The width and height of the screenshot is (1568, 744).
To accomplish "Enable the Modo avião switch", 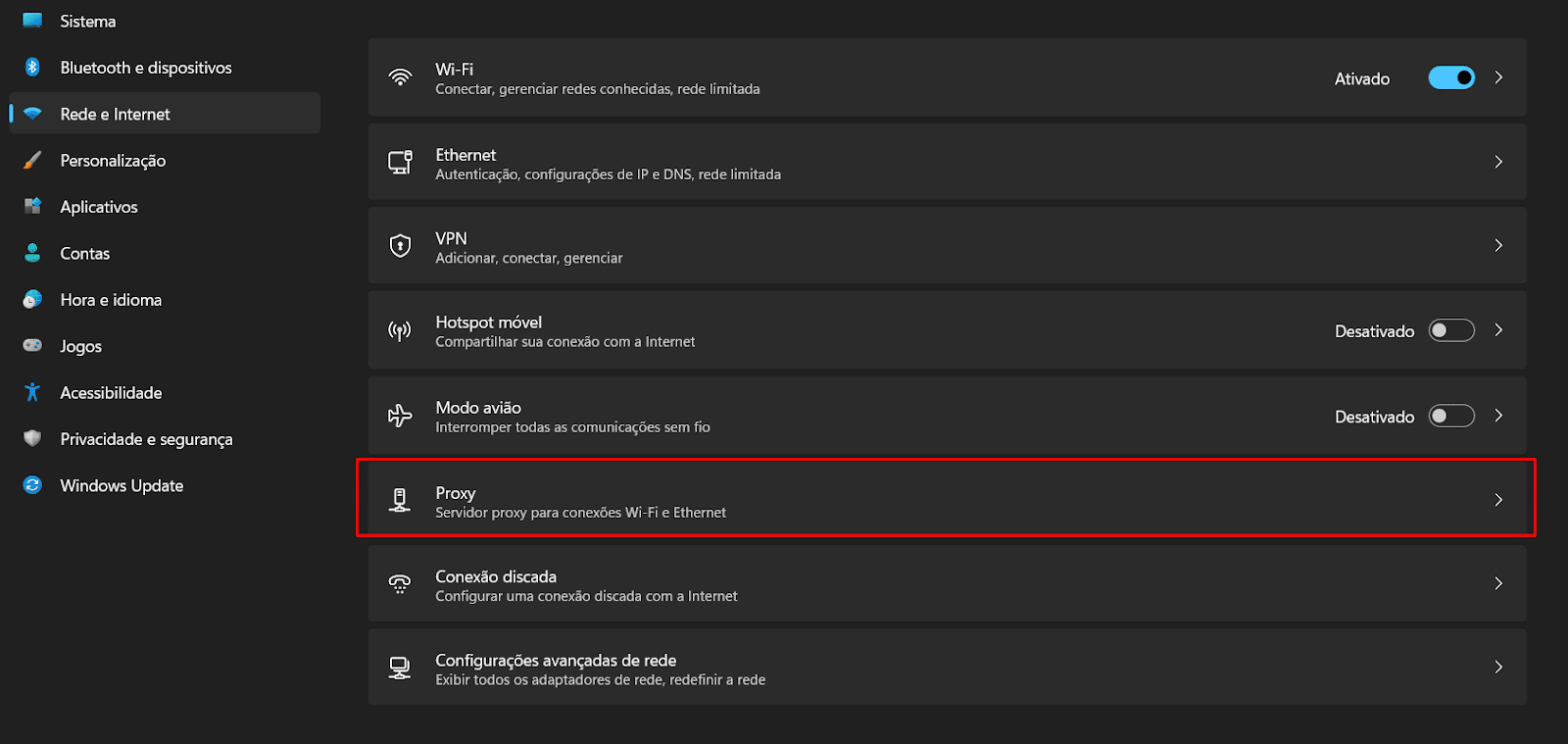I will (x=1450, y=416).
